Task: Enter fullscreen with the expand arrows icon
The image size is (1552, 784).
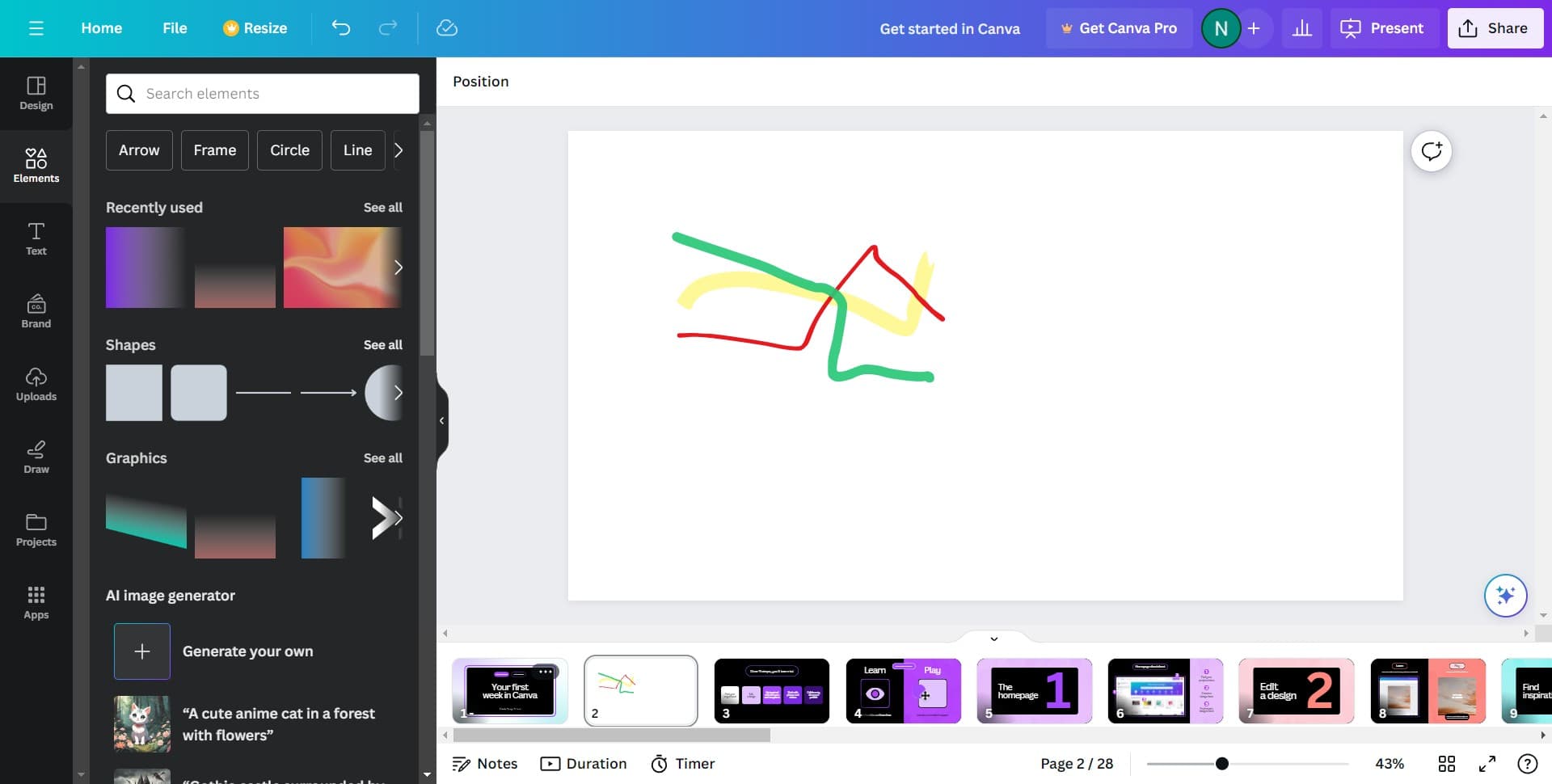Action: [x=1487, y=764]
